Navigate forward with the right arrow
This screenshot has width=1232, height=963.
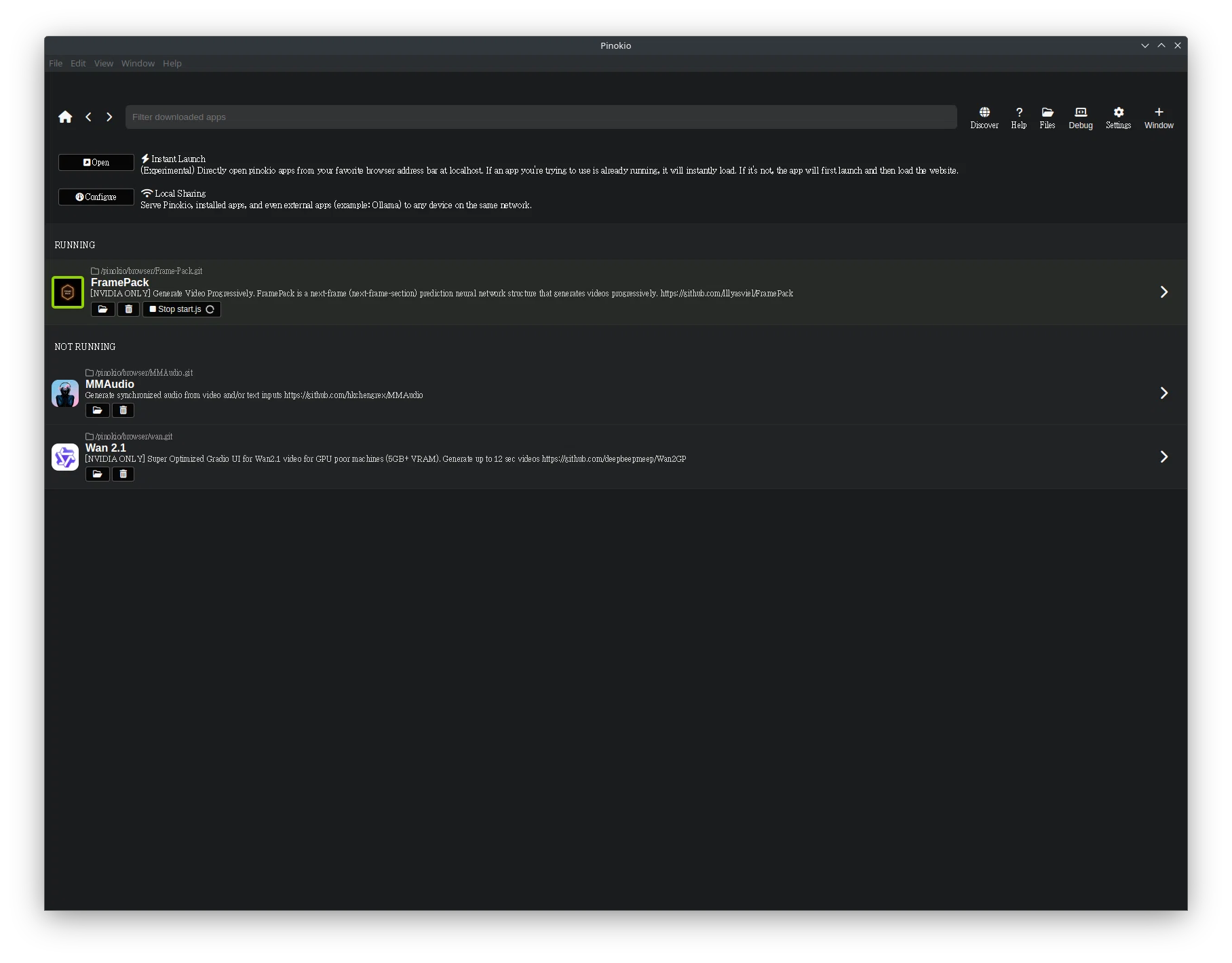pos(109,117)
